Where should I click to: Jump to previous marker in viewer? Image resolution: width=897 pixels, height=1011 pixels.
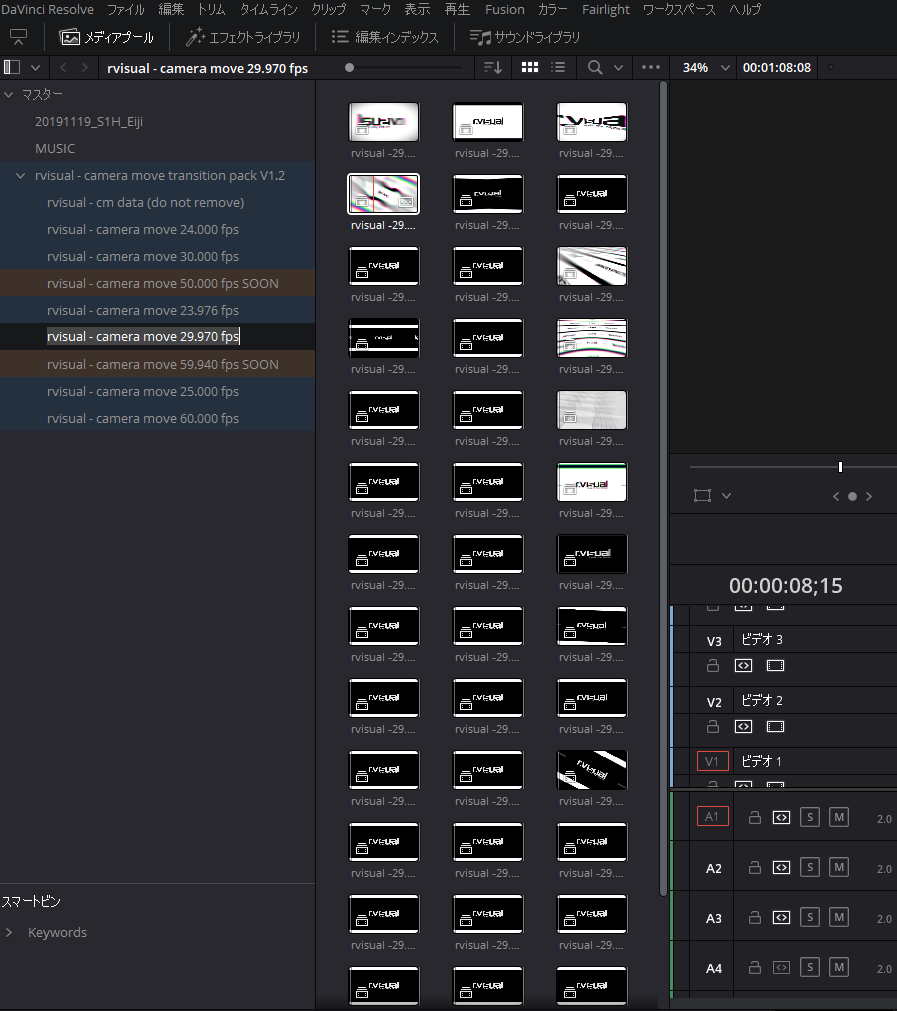pyautogui.click(x=836, y=496)
